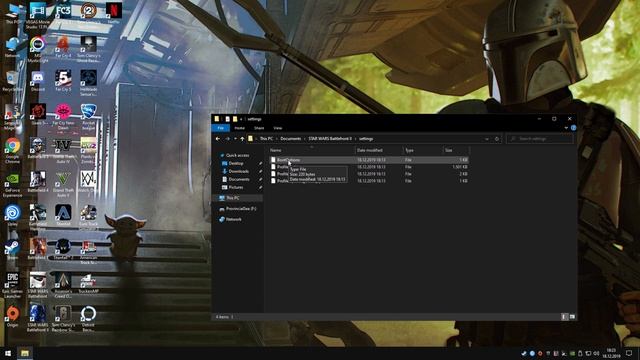Select the VEGAS Movie Studio desktop icon

(38, 16)
